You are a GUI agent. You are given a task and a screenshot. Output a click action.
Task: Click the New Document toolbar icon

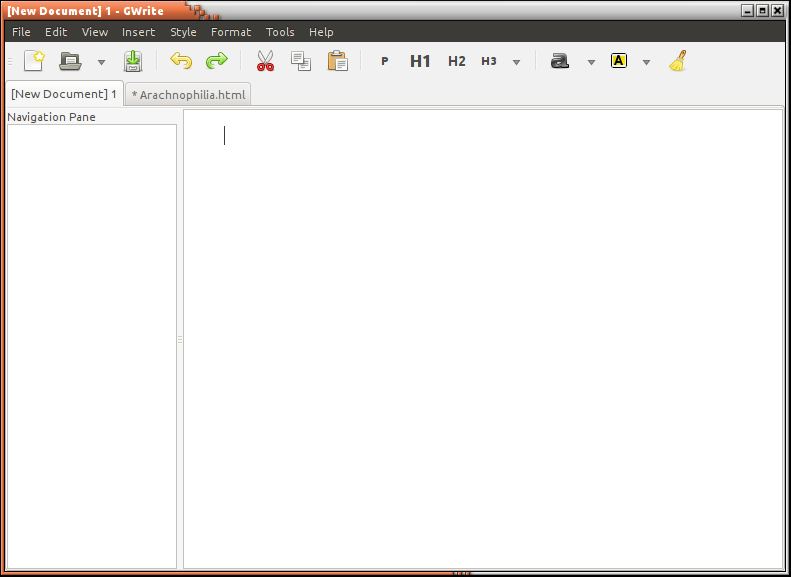click(34, 61)
